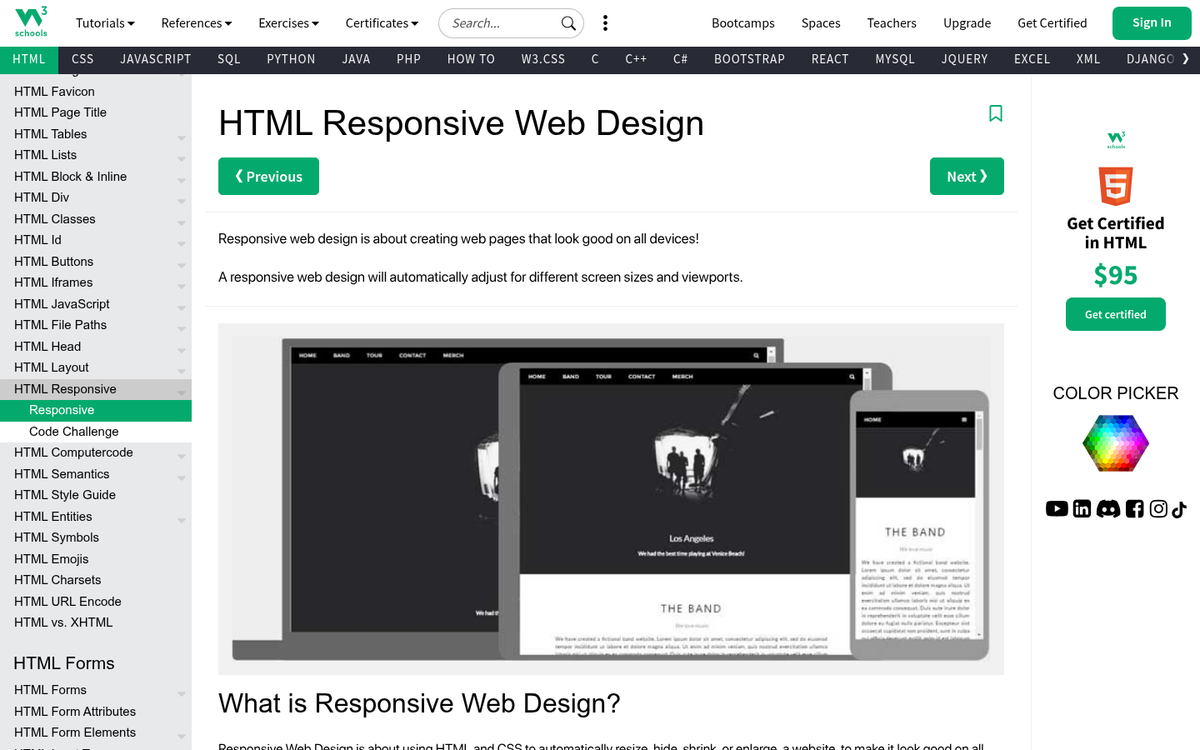Go to the Next lesson

coord(966,175)
